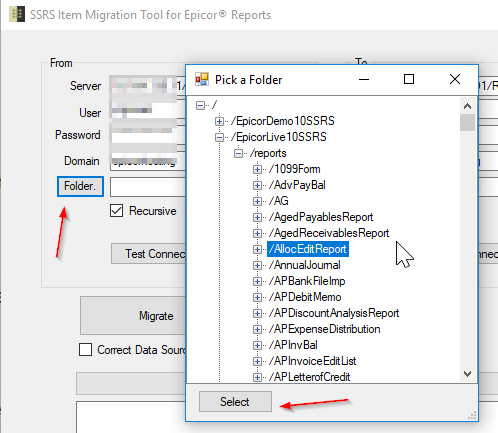
Task: Expand the /APLetterofCredit node
Action: (257, 377)
